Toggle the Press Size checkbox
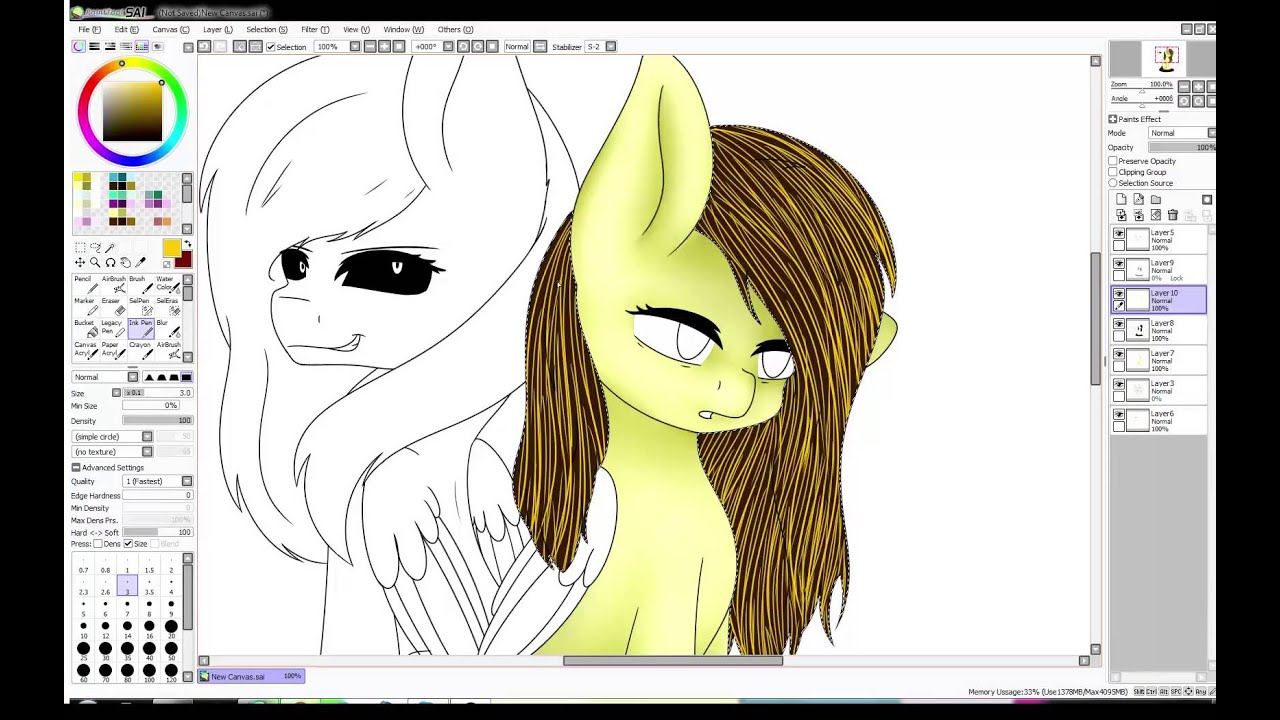Screen dimensions: 1280x720 (x=128, y=544)
